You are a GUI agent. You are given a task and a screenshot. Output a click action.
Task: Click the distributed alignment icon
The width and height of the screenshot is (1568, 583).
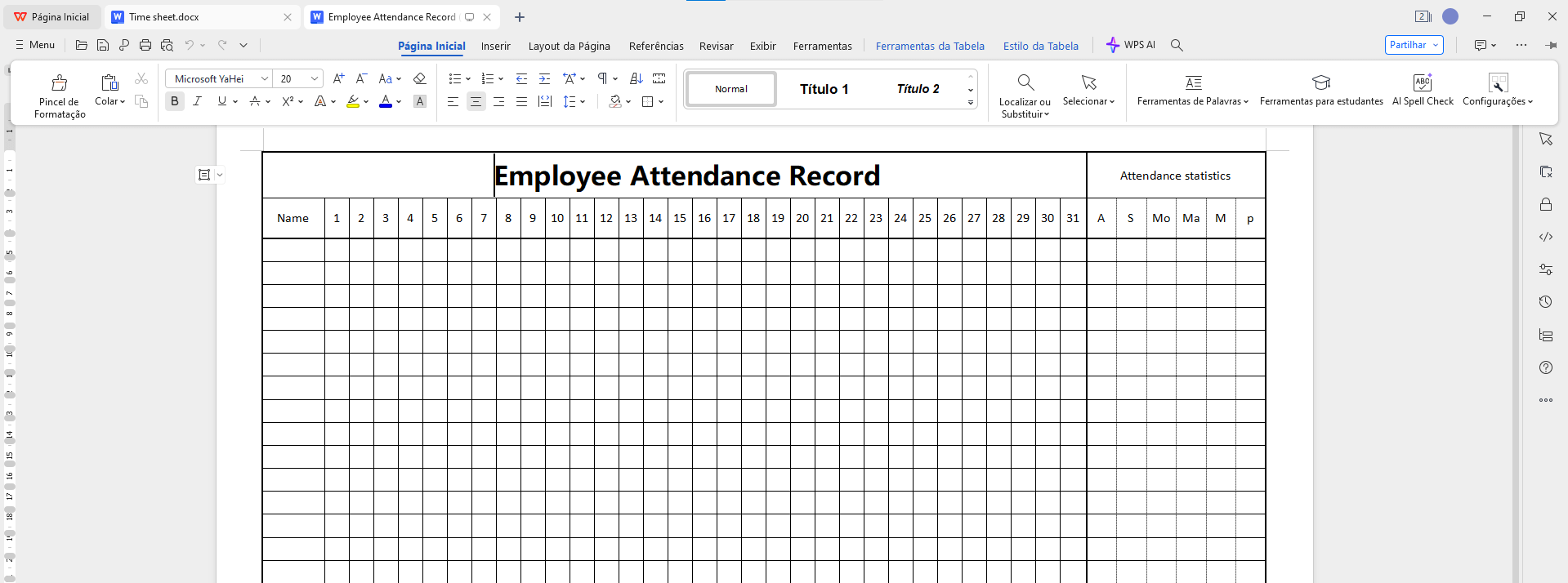(x=545, y=101)
